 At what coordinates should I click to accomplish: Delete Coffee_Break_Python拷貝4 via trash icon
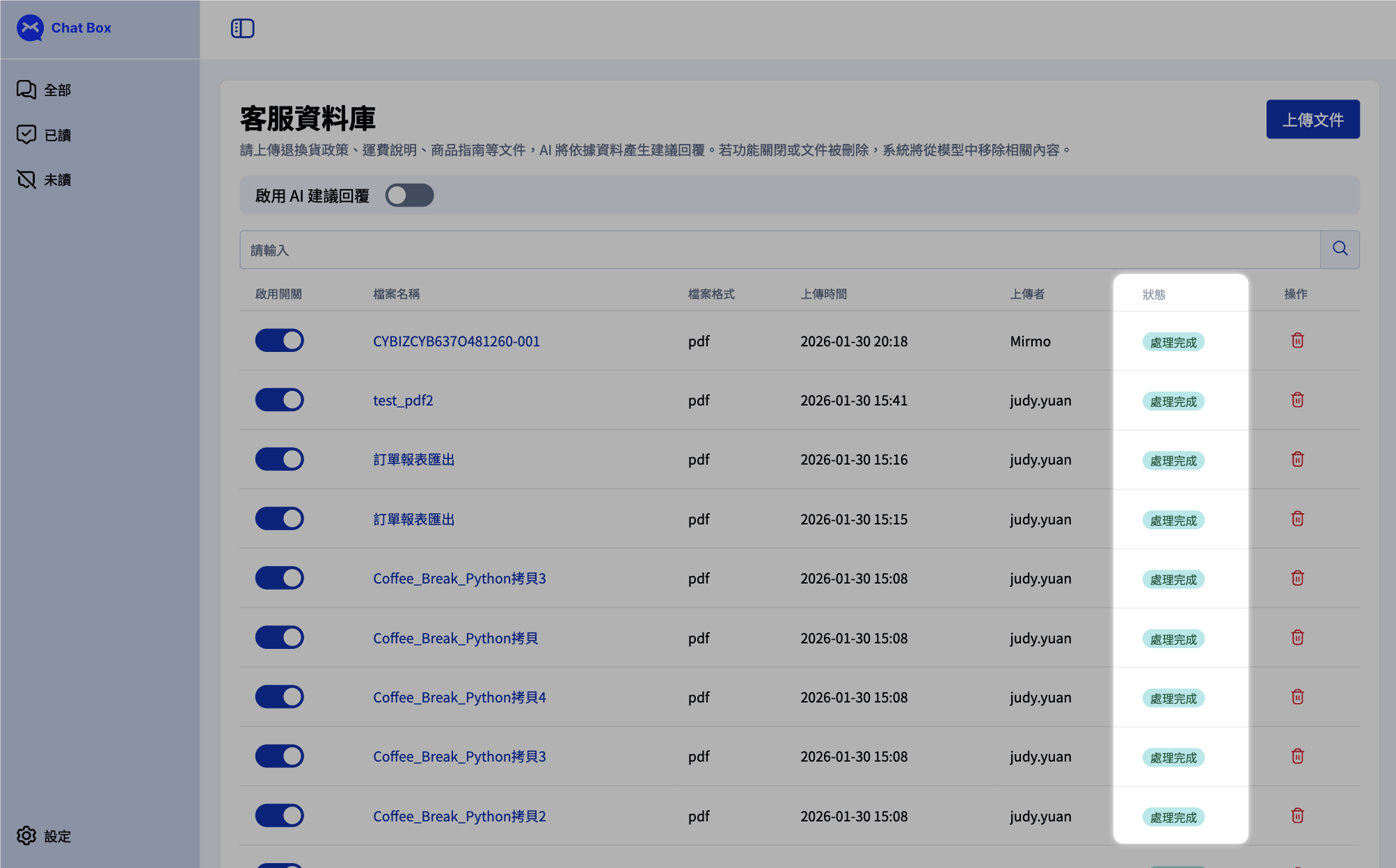[1297, 697]
